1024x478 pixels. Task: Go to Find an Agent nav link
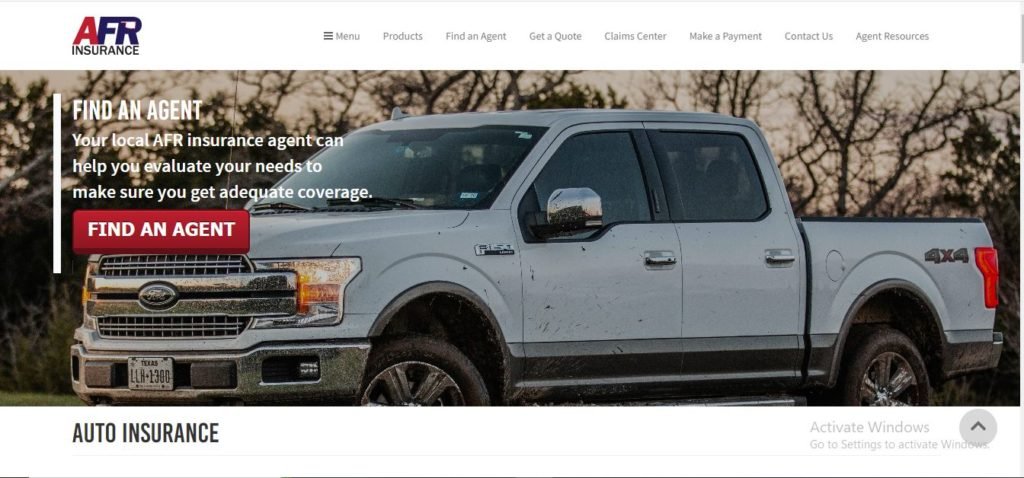[475, 36]
